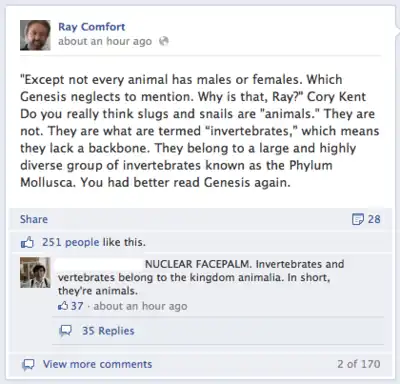The height and width of the screenshot is (384, 400).
Task: Click the public globe privacy icon
Action: tap(164, 41)
